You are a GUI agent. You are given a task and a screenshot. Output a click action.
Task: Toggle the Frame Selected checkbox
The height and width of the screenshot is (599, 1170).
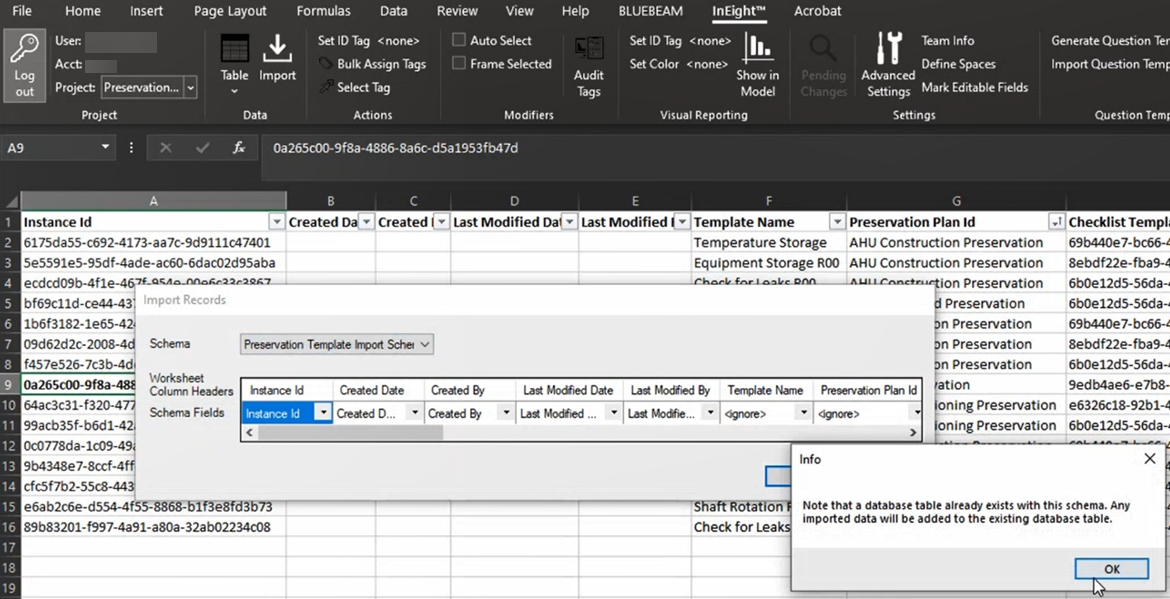pyautogui.click(x=459, y=64)
